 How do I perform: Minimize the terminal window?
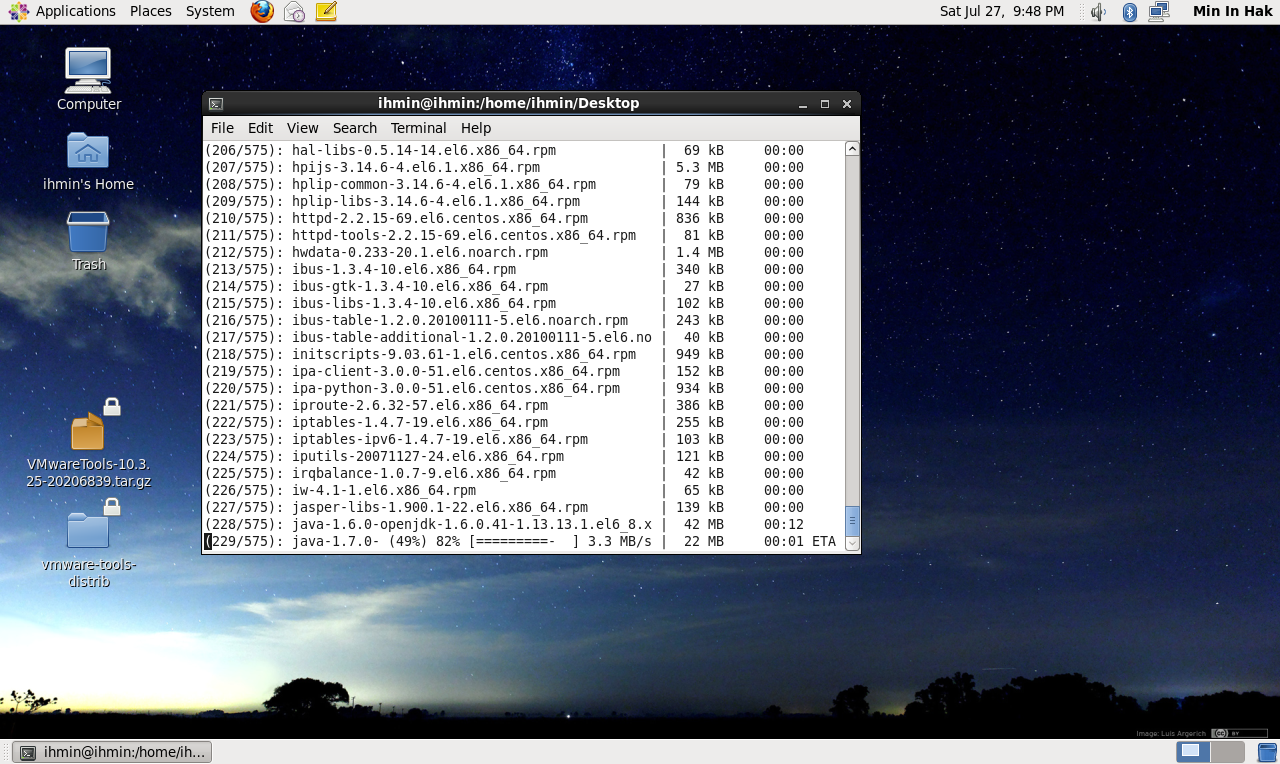pos(803,103)
